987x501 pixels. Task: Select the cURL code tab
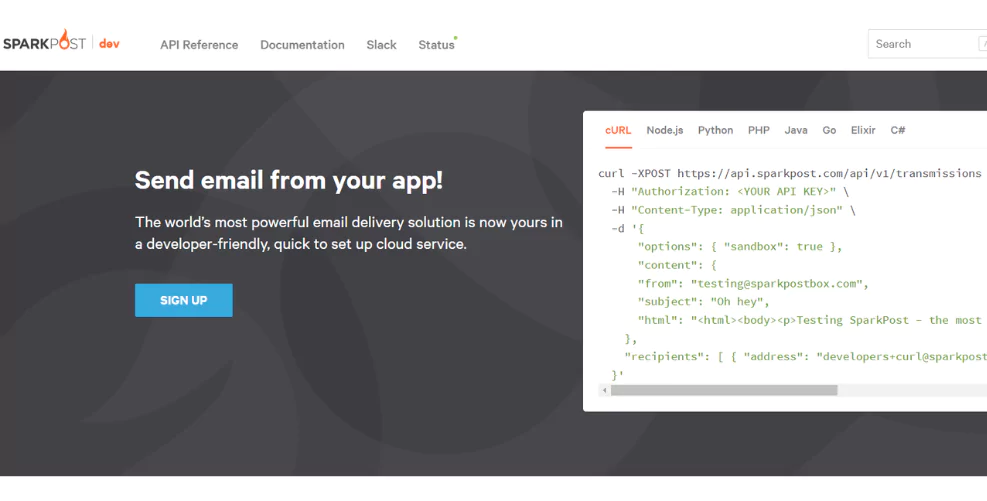pos(618,130)
